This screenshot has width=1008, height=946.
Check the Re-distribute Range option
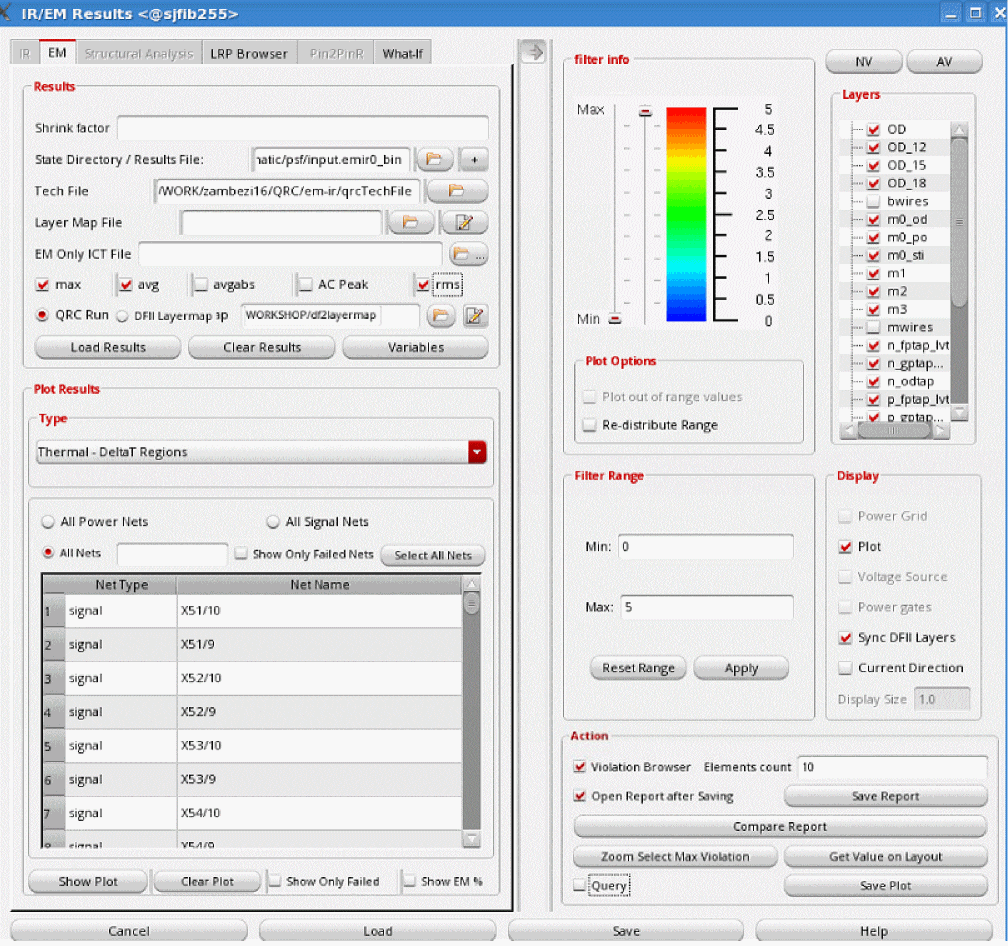(589, 425)
